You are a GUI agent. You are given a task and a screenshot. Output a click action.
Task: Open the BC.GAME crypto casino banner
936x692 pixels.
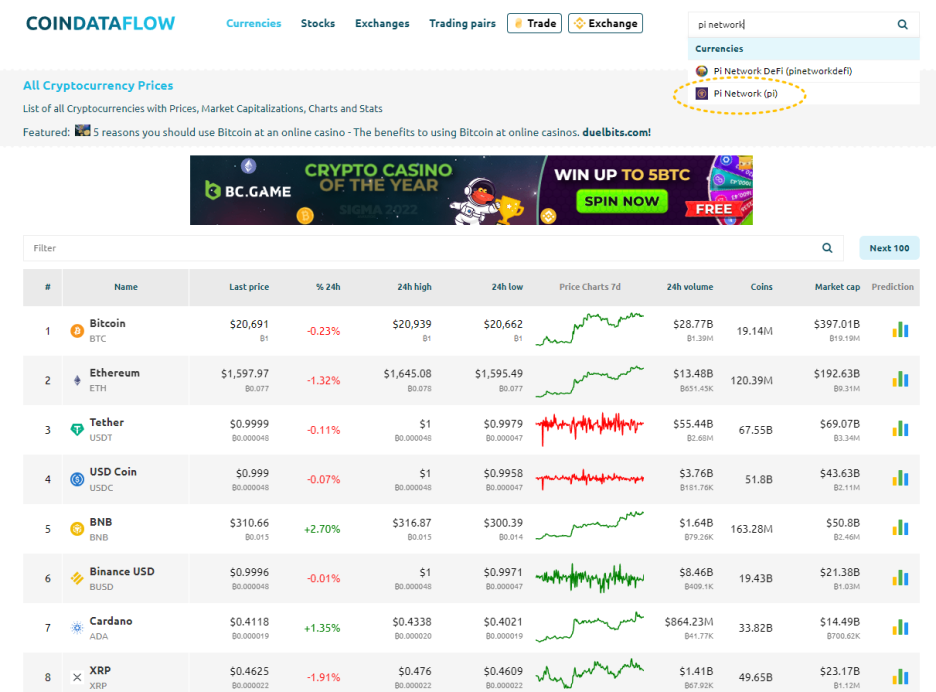[472, 190]
